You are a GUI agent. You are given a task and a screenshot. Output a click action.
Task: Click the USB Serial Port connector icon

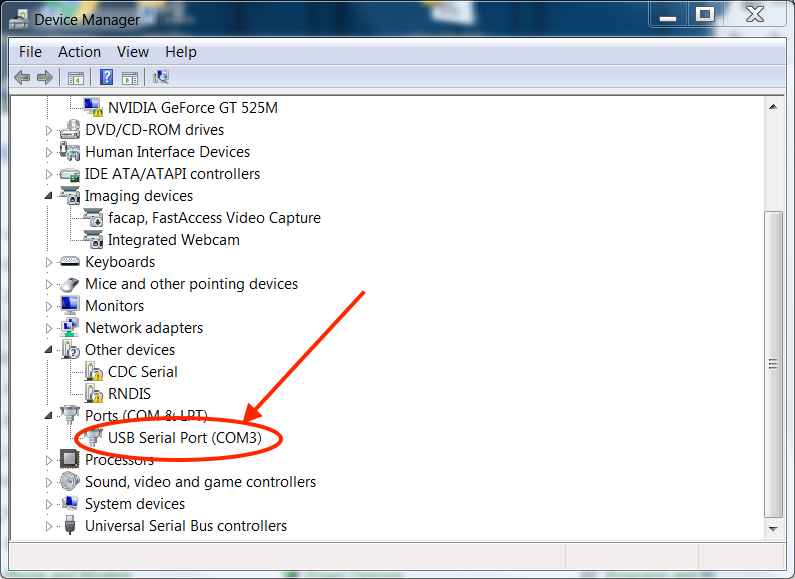(93, 437)
